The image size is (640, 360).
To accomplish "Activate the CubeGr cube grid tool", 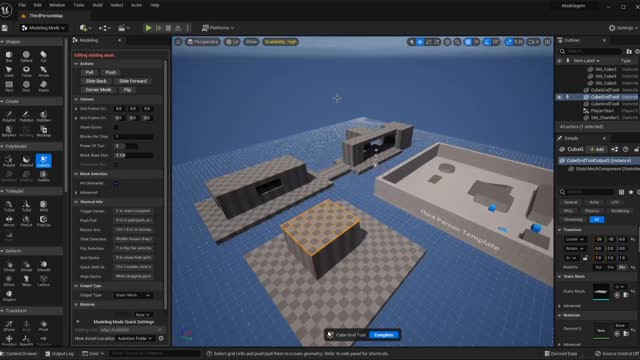I will [x=43, y=161].
